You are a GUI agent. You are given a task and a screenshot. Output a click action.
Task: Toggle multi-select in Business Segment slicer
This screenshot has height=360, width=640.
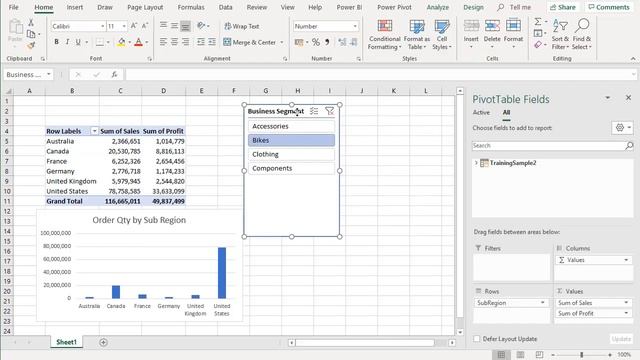click(x=314, y=111)
